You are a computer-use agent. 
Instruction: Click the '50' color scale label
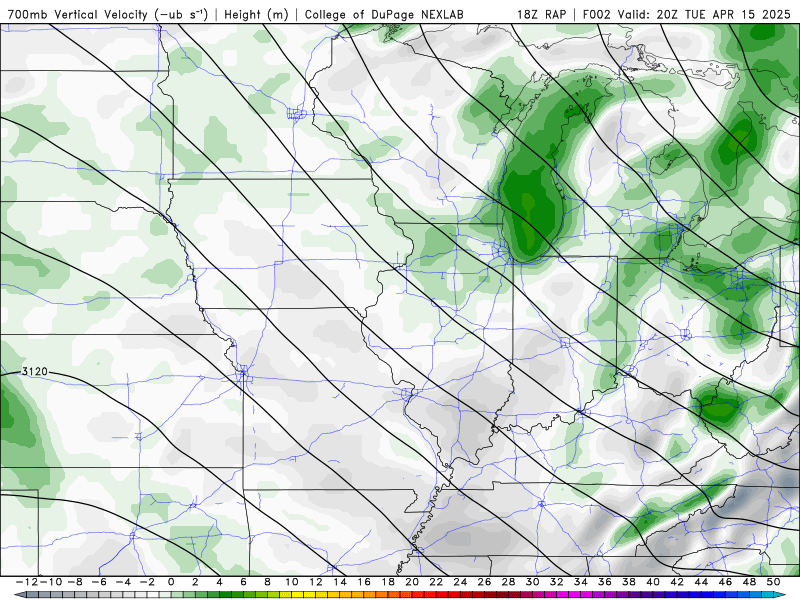pyautogui.click(x=773, y=582)
